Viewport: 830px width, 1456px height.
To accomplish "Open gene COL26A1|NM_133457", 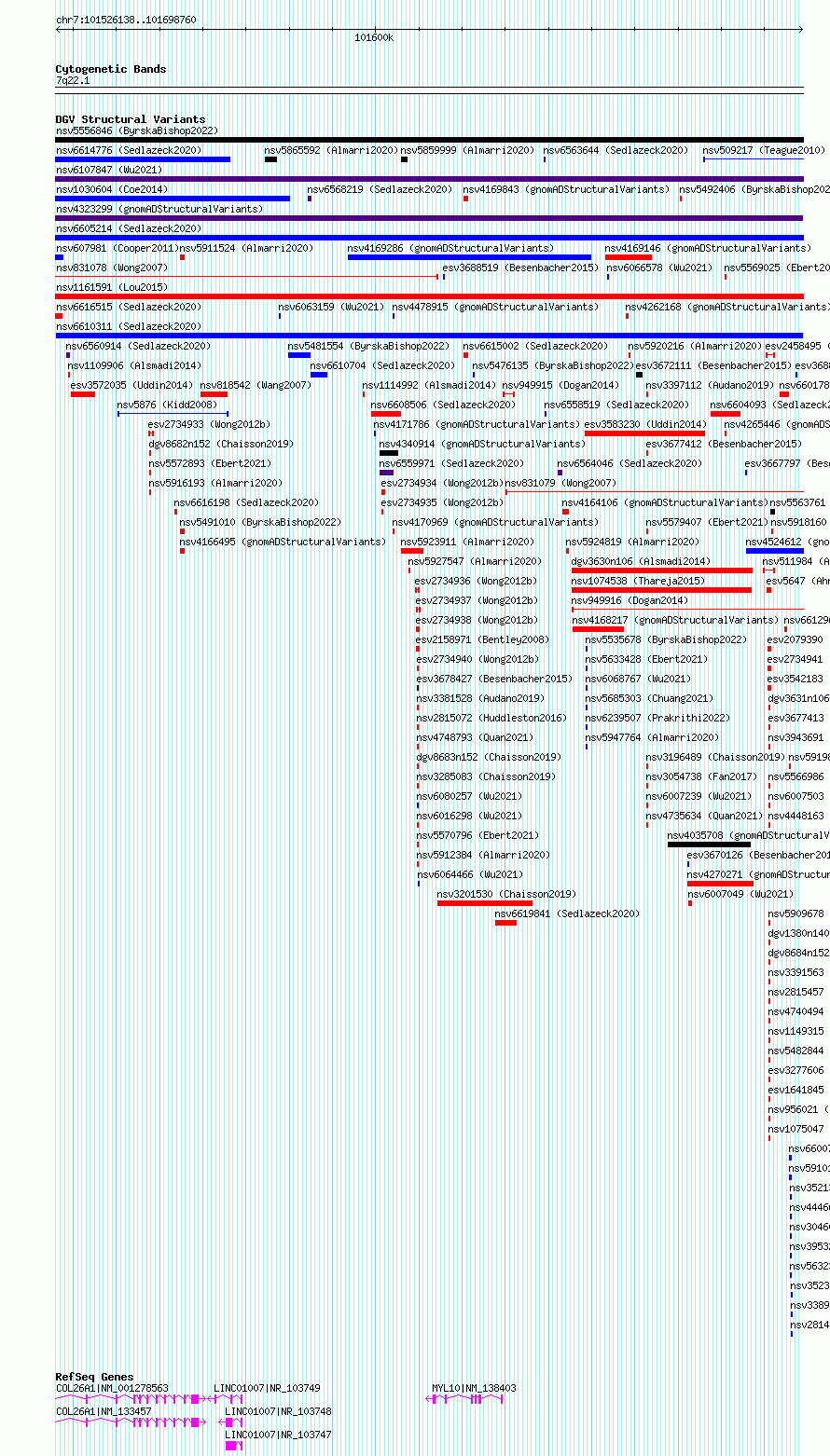I will (x=104, y=1411).
